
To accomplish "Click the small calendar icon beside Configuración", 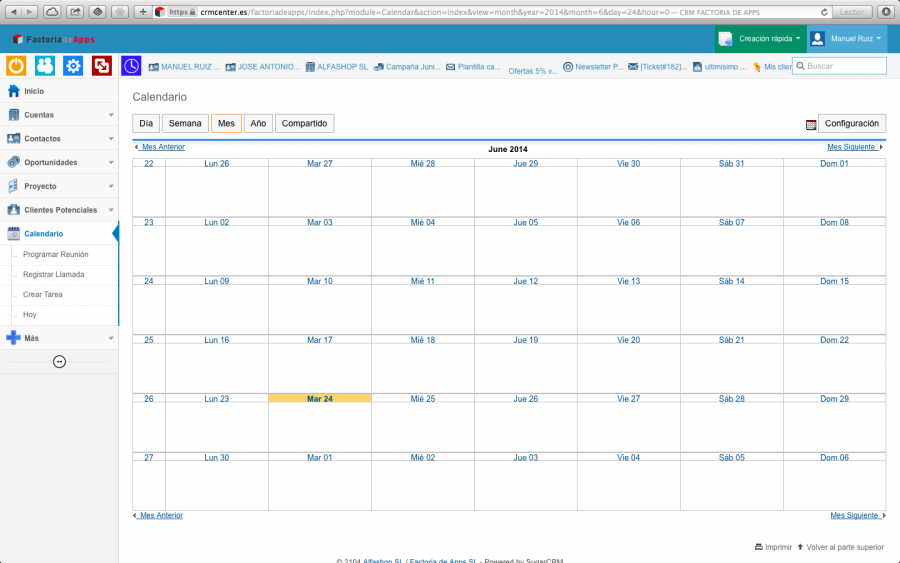I will pos(811,124).
